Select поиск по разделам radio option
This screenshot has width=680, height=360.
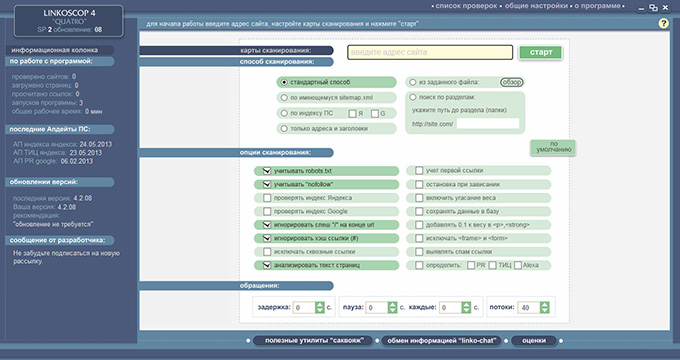point(412,97)
